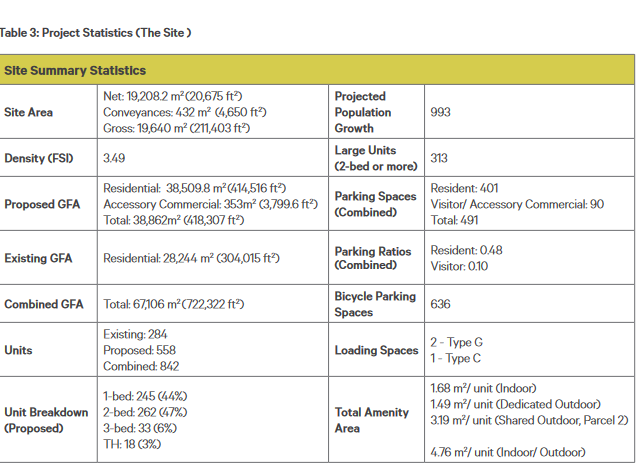Click the Resident: 0.48 parking ratio
The width and height of the screenshot is (637, 471).
(x=466, y=250)
